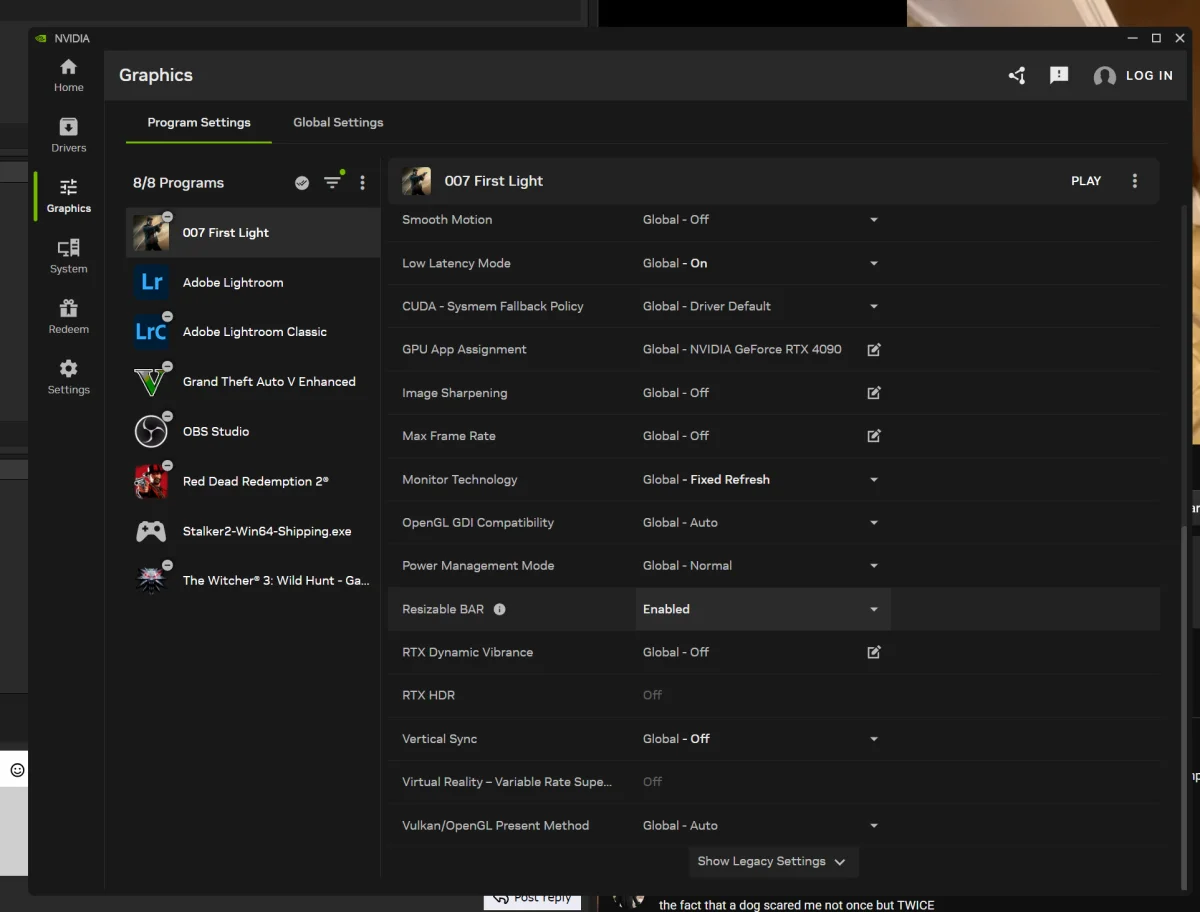Viewport: 1200px width, 912px height.
Task: Click the Resizable BAR info icon
Action: [x=500, y=609]
